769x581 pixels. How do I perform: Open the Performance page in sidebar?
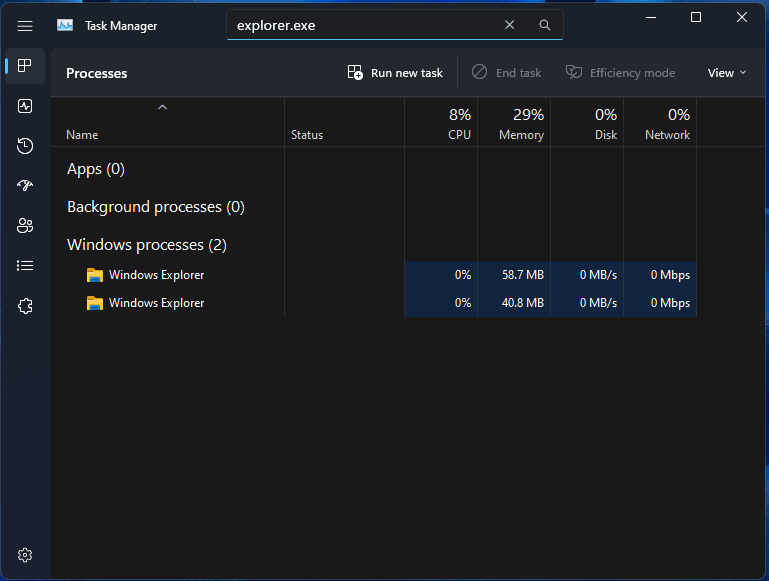[x=25, y=106]
